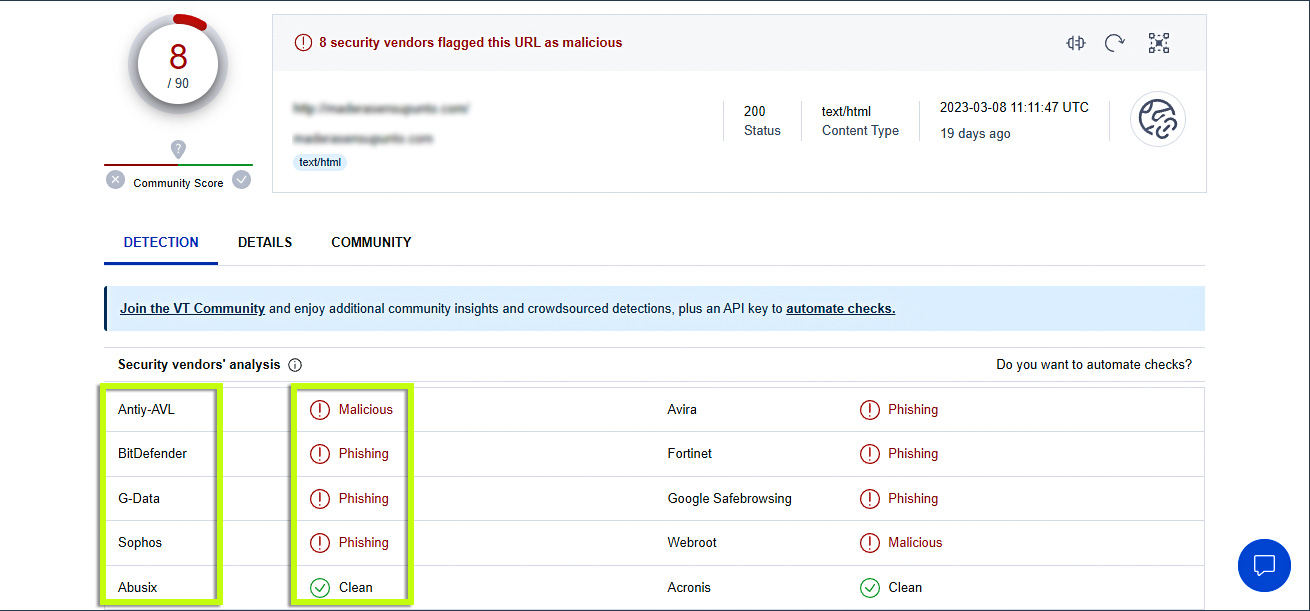Click Do you want to automate checks?
Image resolution: width=1310 pixels, height=611 pixels.
tap(1094, 365)
